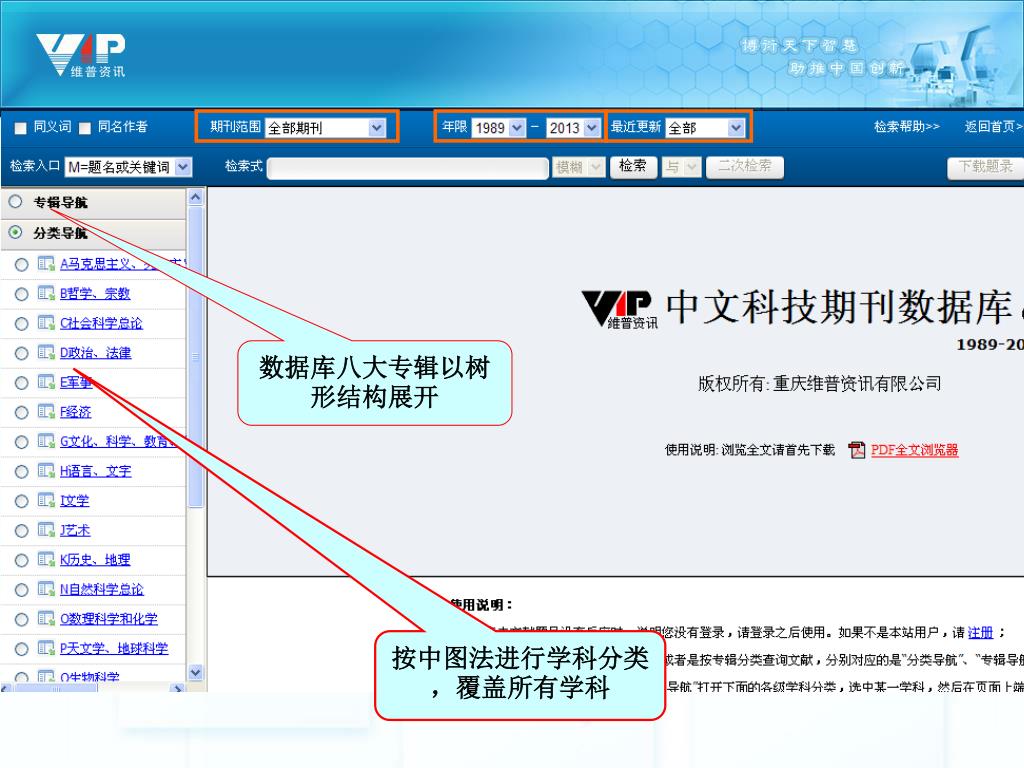Click the navigation panel scroll-up arrow
This screenshot has width=1024, height=768.
click(195, 197)
